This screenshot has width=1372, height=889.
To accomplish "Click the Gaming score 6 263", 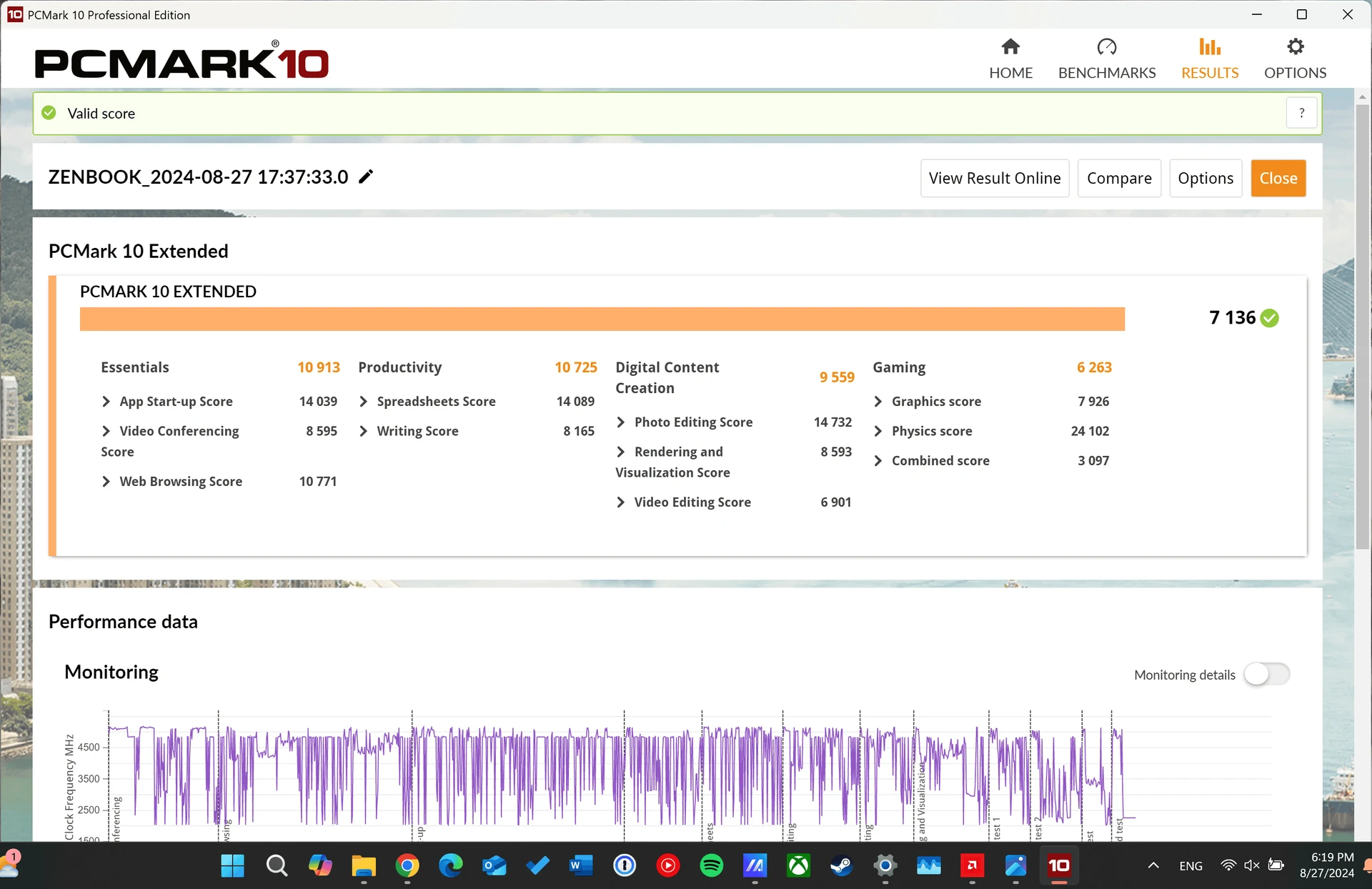I will tap(1094, 367).
